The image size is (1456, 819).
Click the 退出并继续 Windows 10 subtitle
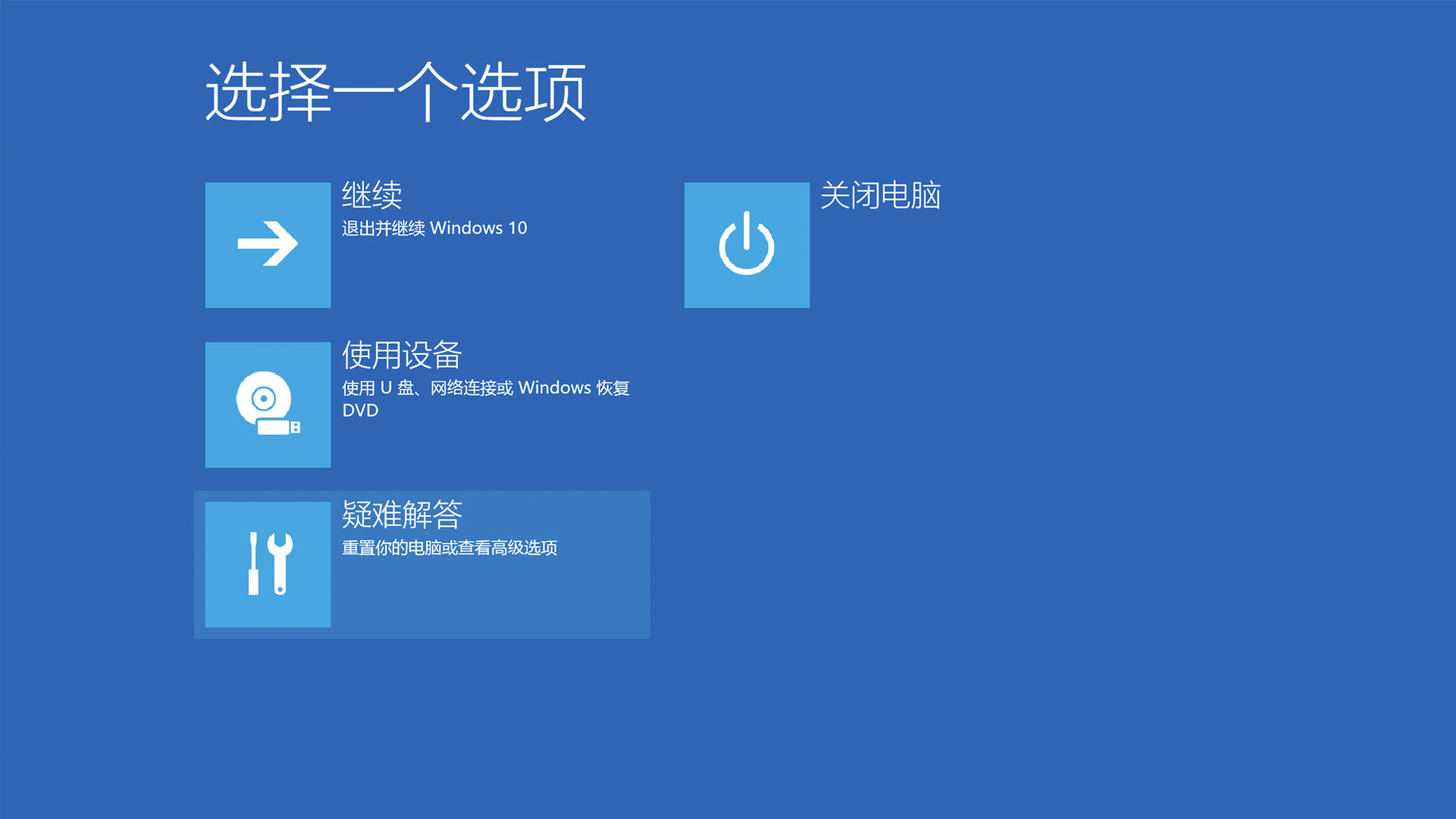click(x=435, y=227)
